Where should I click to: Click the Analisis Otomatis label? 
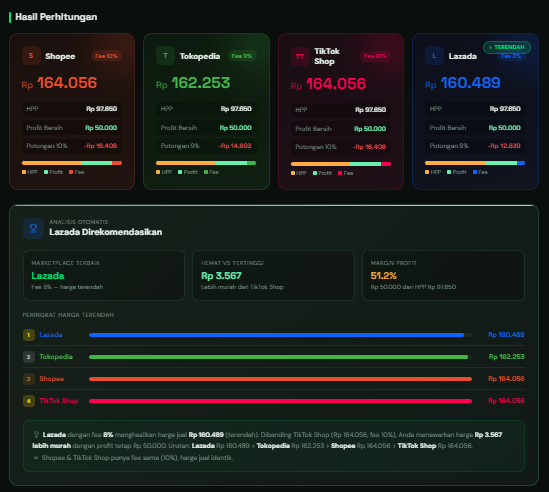point(78,222)
